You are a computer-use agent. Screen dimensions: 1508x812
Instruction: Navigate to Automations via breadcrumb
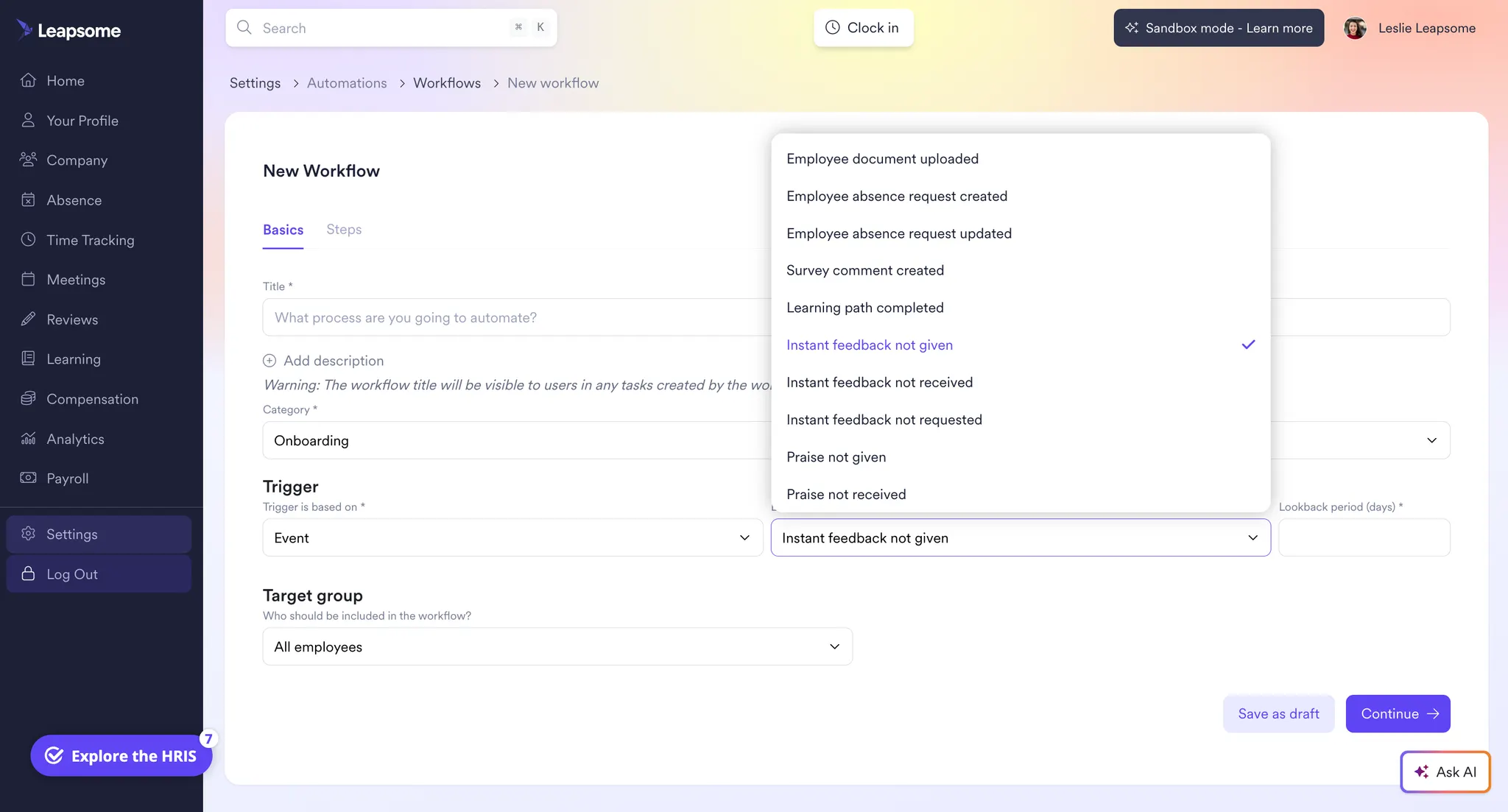[347, 82]
